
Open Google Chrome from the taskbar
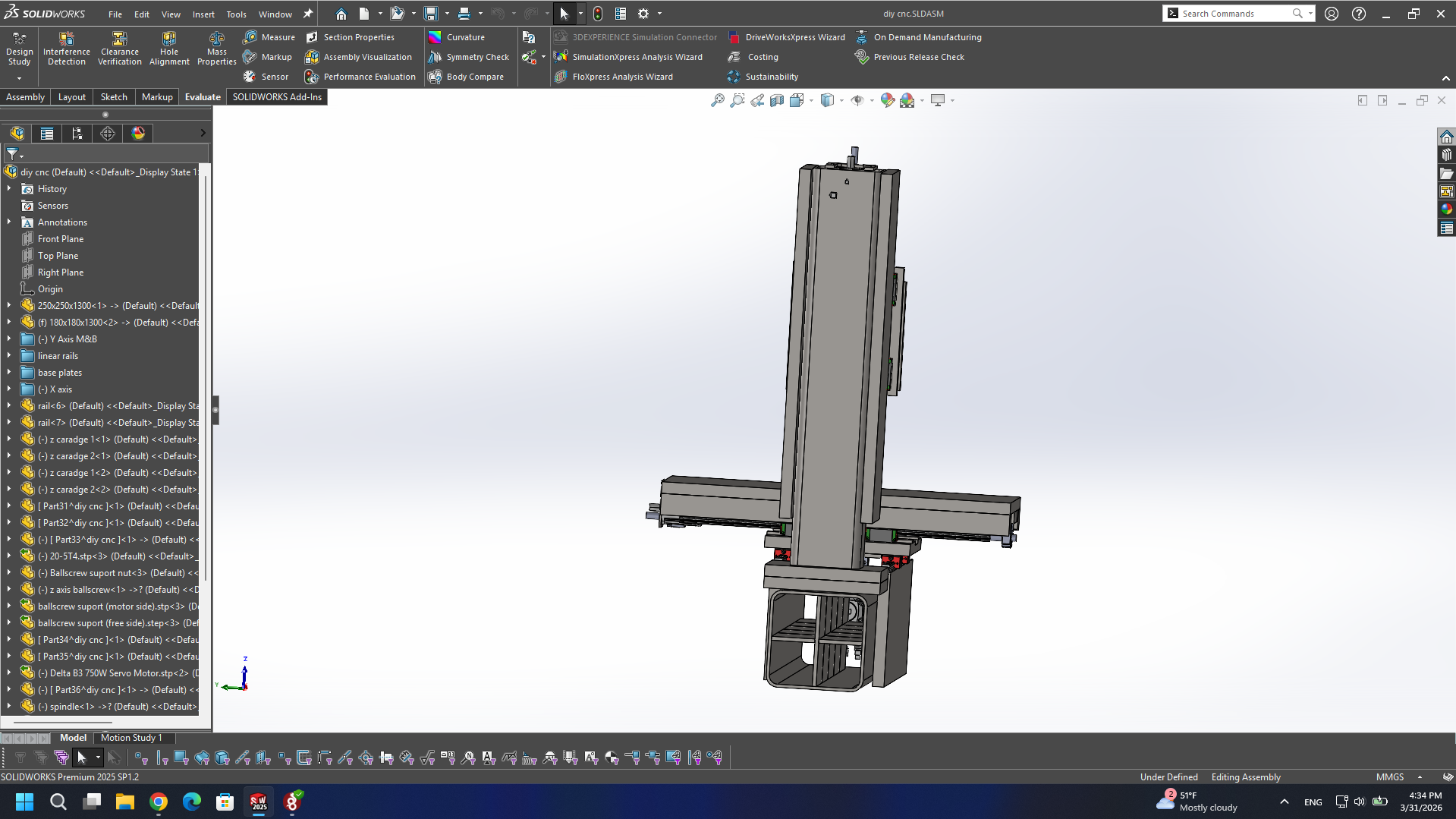coord(158,802)
